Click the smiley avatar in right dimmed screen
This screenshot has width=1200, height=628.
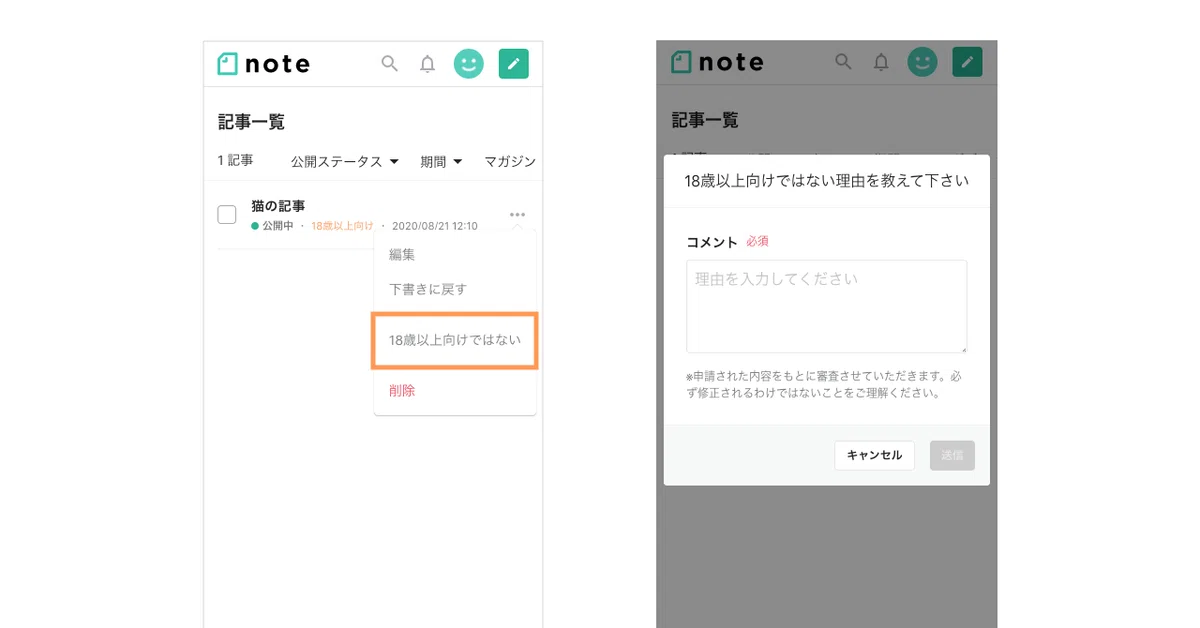[x=922, y=62]
